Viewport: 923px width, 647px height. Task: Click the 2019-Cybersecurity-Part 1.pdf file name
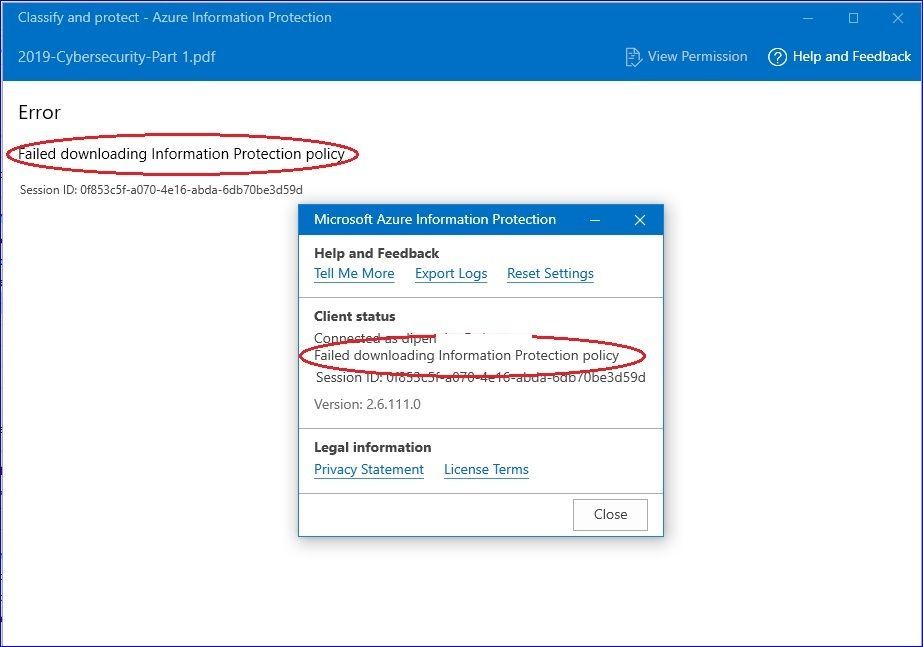click(x=117, y=57)
